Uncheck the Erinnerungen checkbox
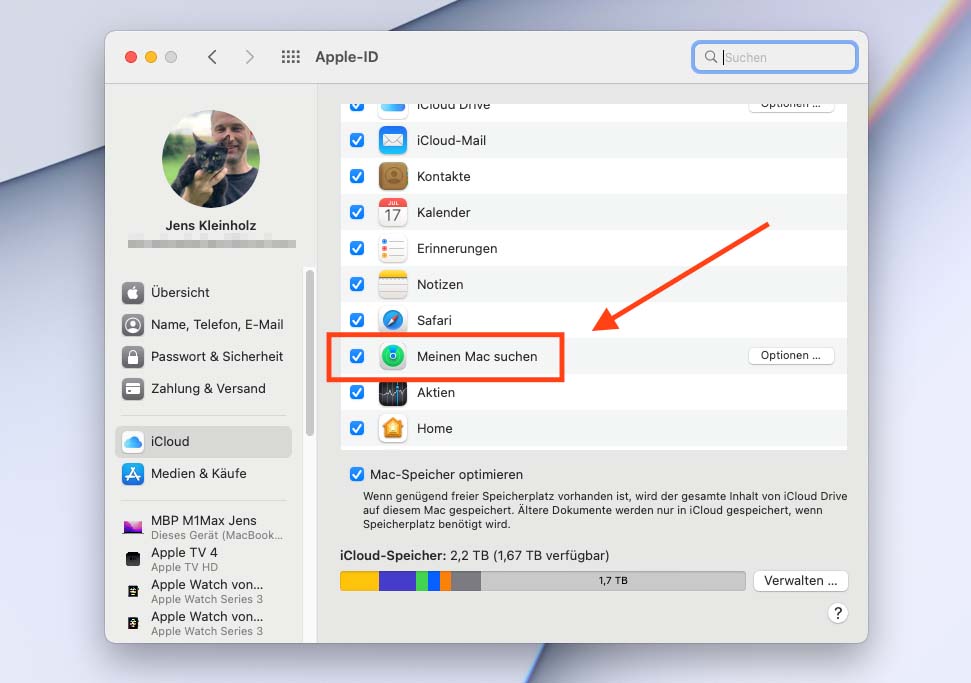Screen dimensions: 971x683 [357, 248]
